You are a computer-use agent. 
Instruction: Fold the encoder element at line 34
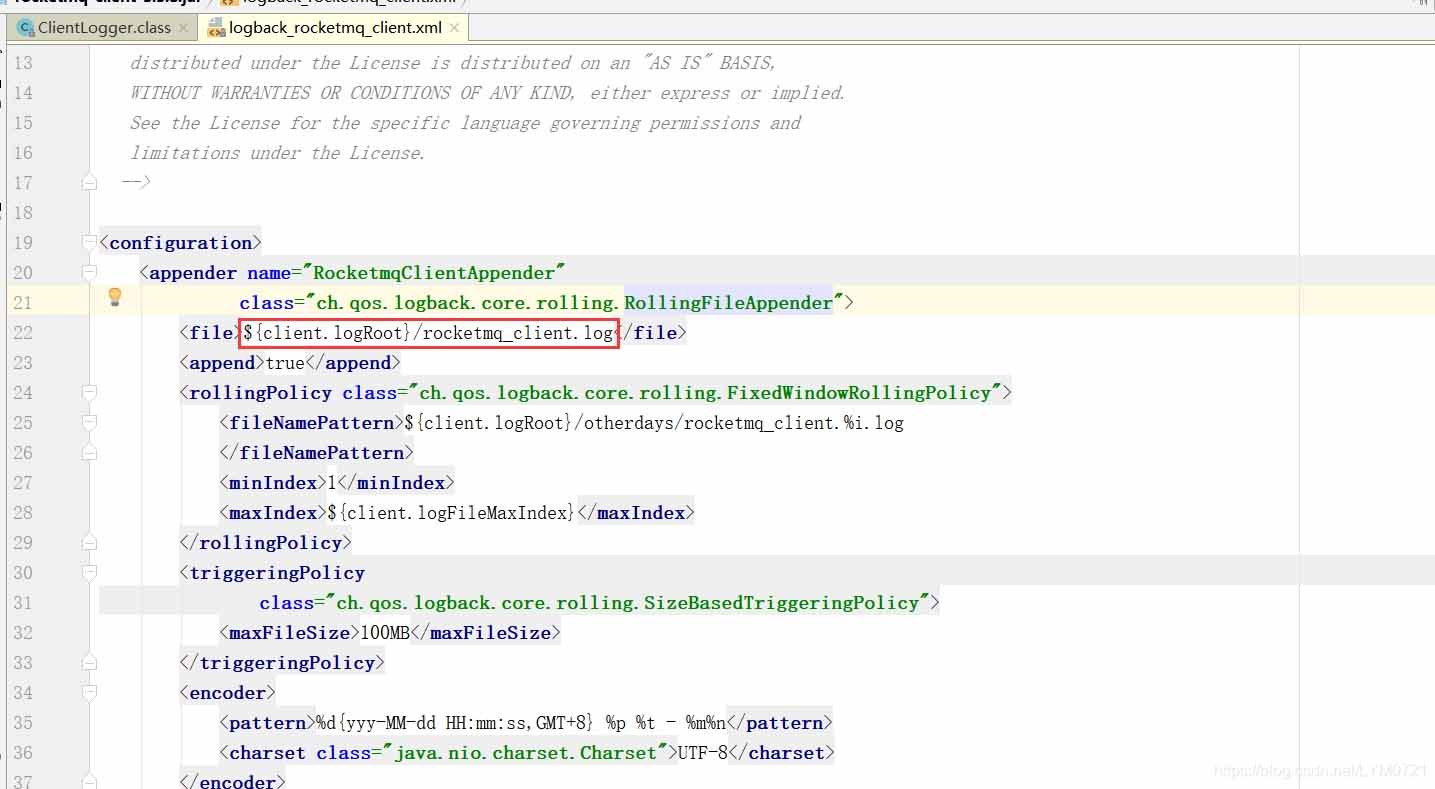pos(89,693)
